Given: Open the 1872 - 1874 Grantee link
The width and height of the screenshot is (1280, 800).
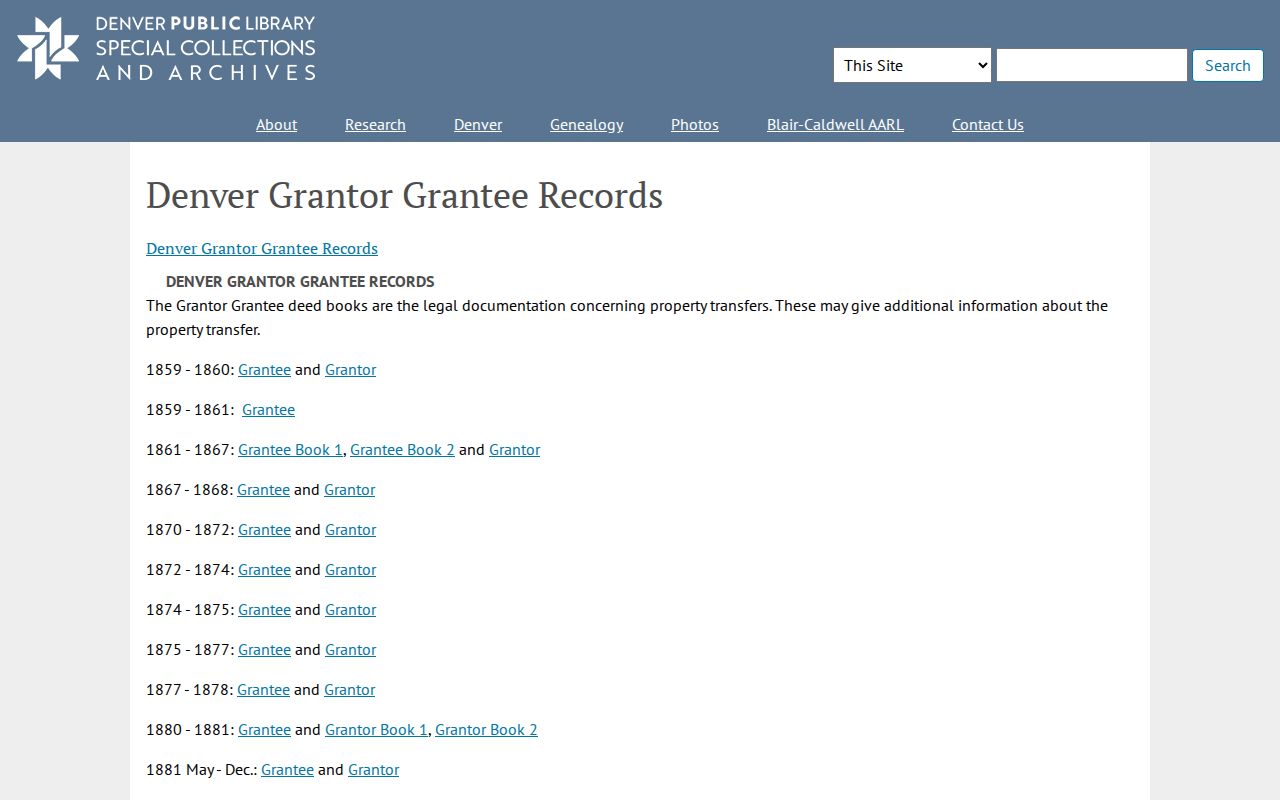Looking at the screenshot, I should pos(264,569).
